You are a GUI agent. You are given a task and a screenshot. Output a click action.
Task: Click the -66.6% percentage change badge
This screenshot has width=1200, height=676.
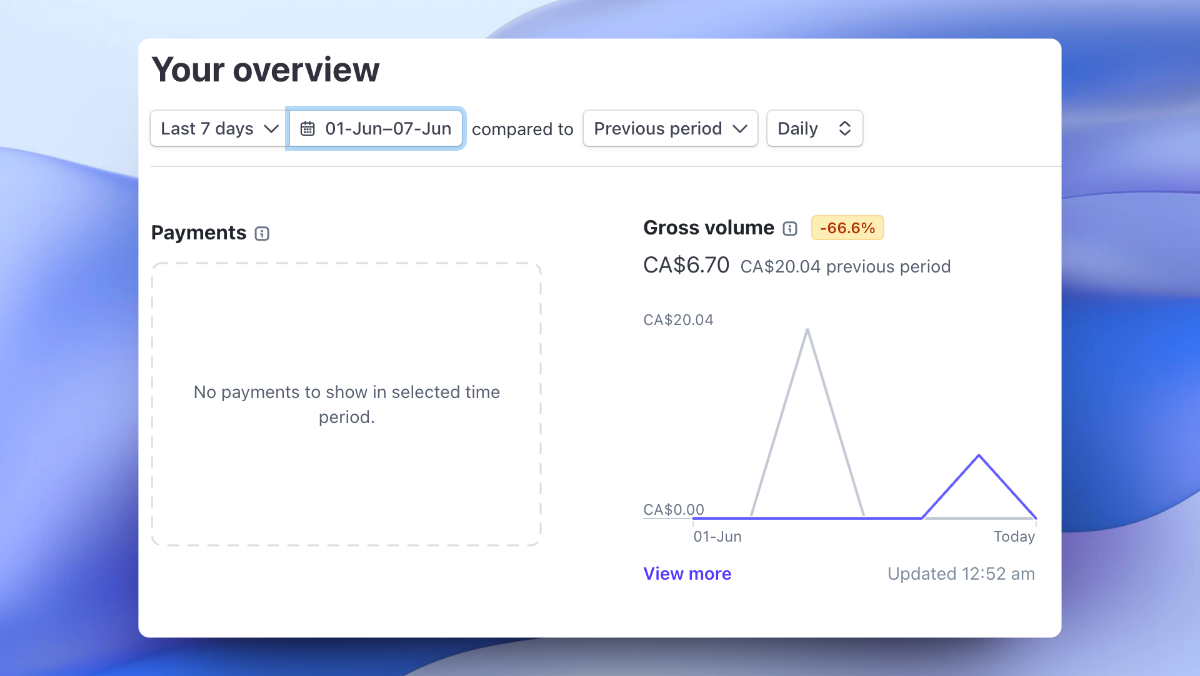[847, 227]
